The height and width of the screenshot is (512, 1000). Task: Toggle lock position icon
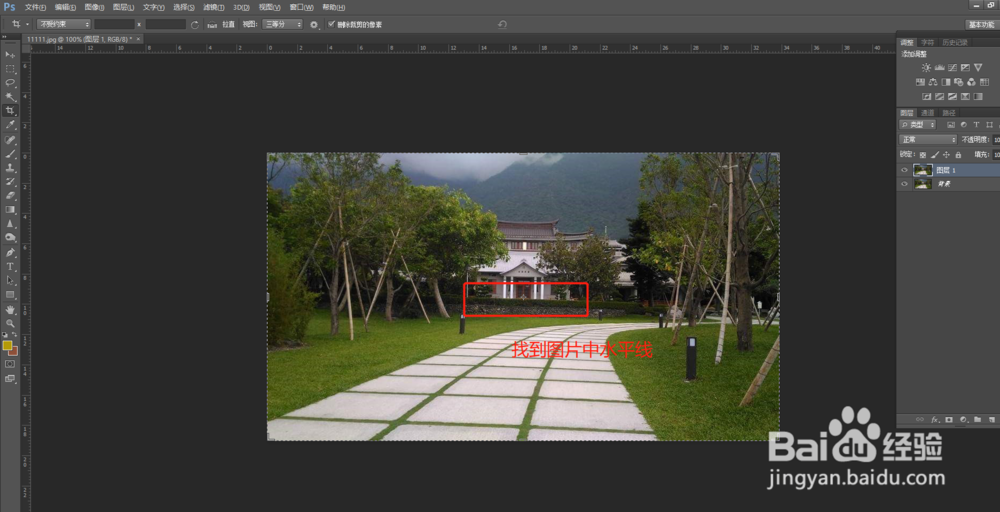point(946,154)
